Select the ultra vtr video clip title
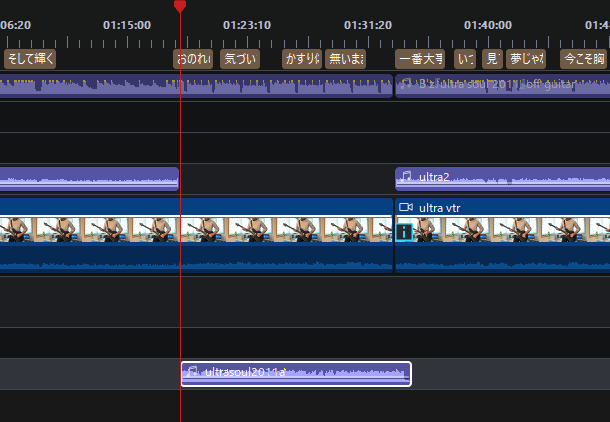Screen dimensions: 610x422 [439, 208]
